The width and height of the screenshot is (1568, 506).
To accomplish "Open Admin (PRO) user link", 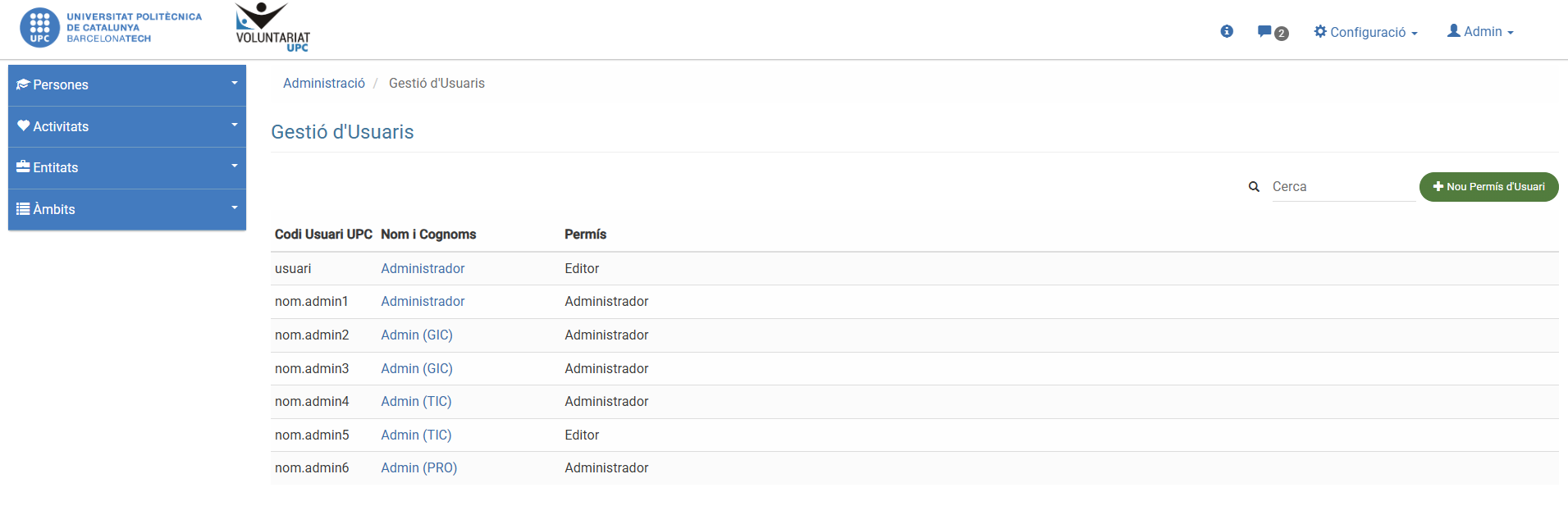I will point(418,467).
